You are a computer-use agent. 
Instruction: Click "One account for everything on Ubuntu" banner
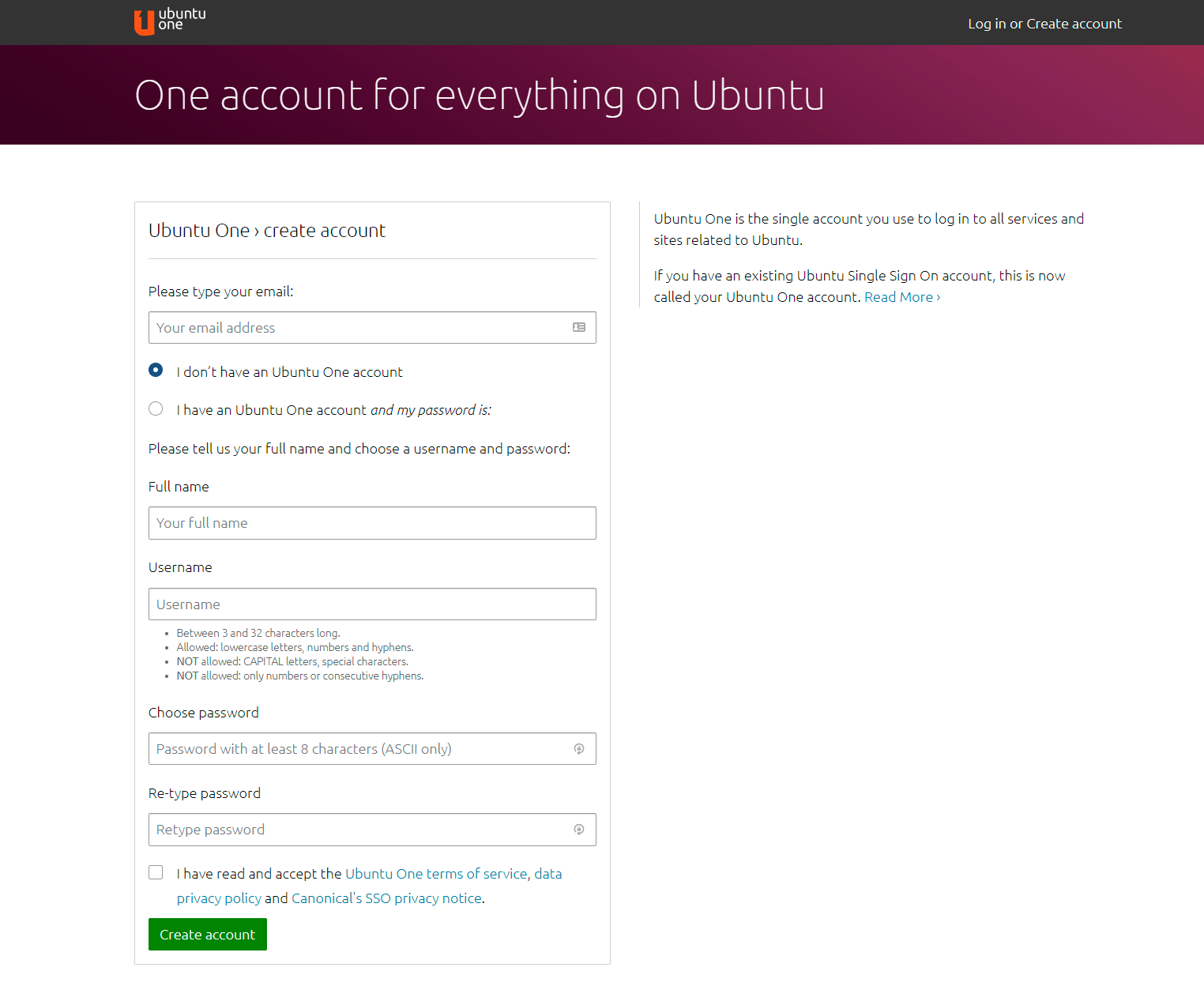480,96
